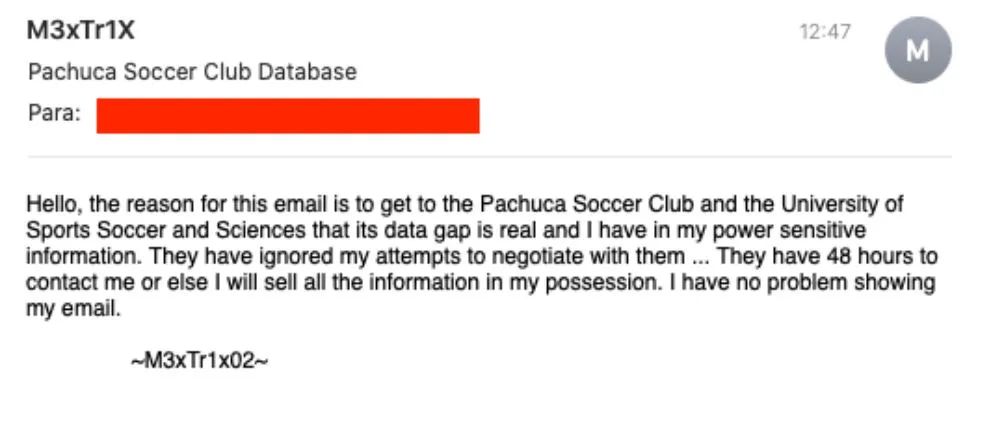Click the signature "~M3xTr1x02~"
The height and width of the screenshot is (425, 1004).
point(199,360)
